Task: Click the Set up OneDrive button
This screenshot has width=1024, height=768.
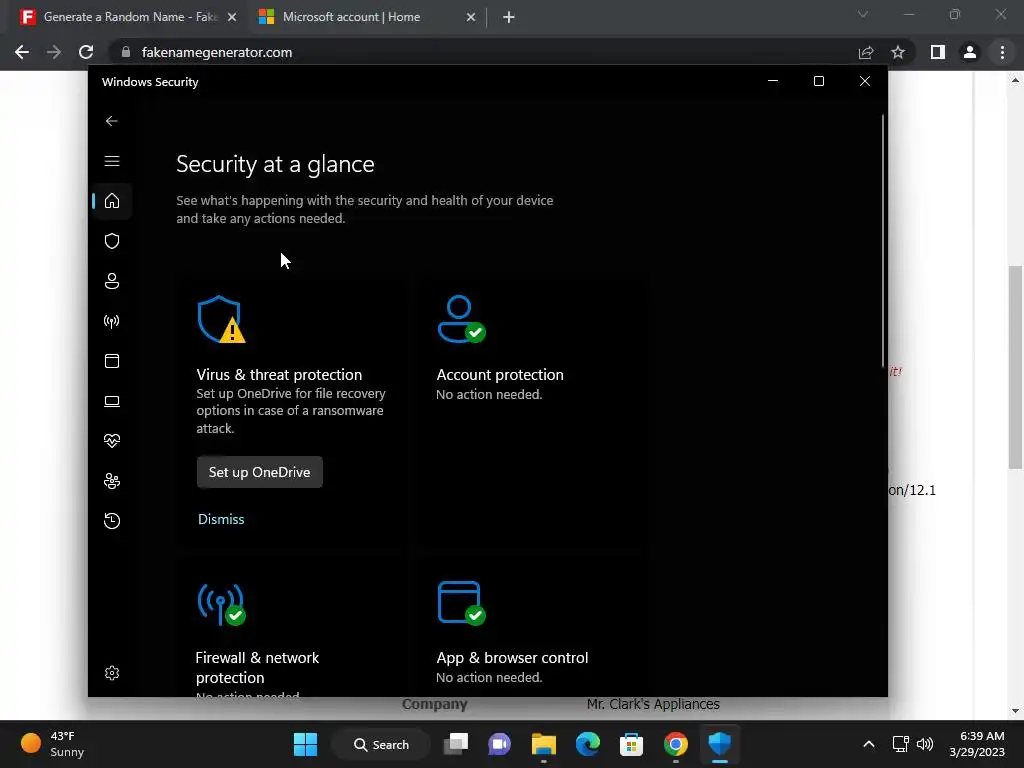Action: 260,472
